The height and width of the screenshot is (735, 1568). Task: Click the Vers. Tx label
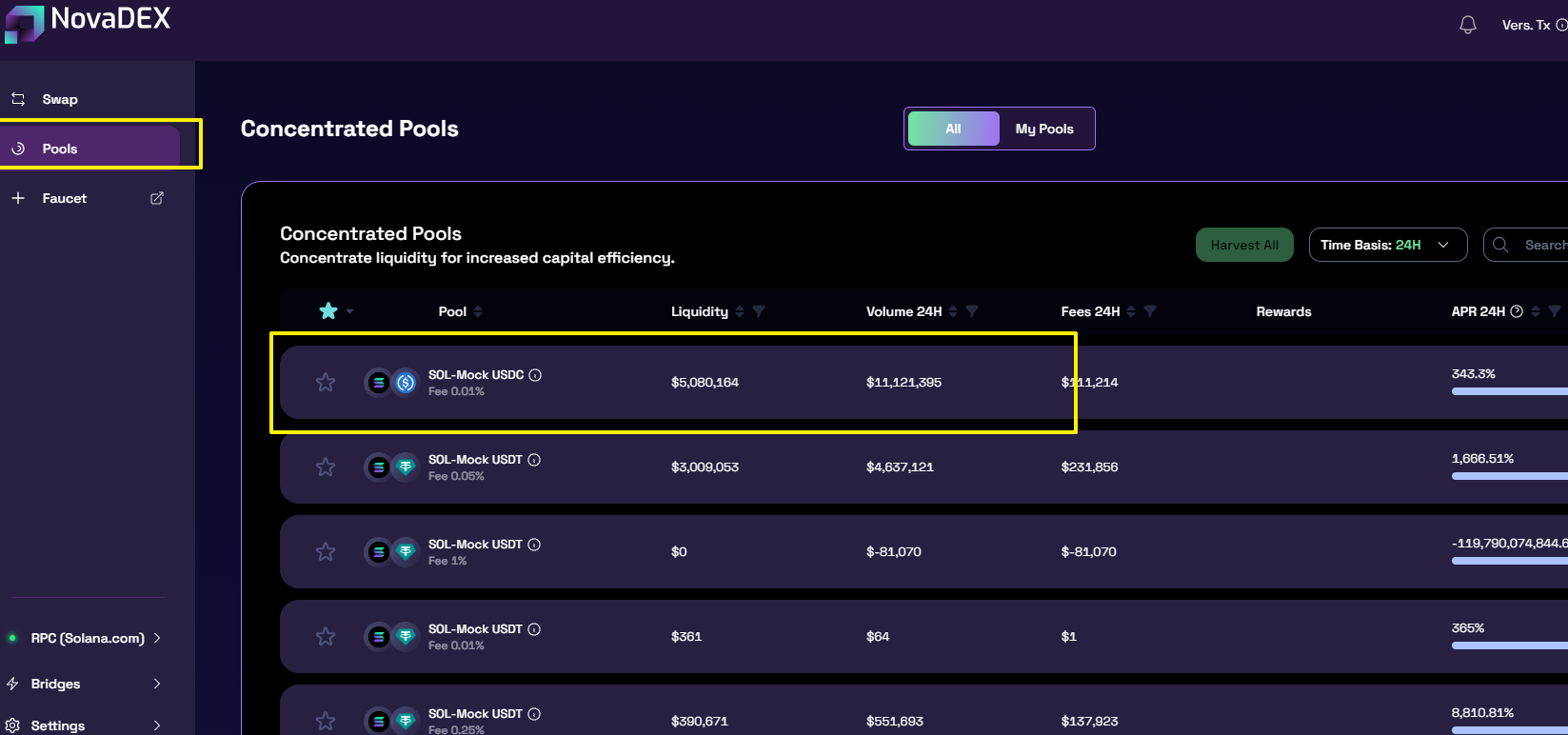tap(1526, 25)
